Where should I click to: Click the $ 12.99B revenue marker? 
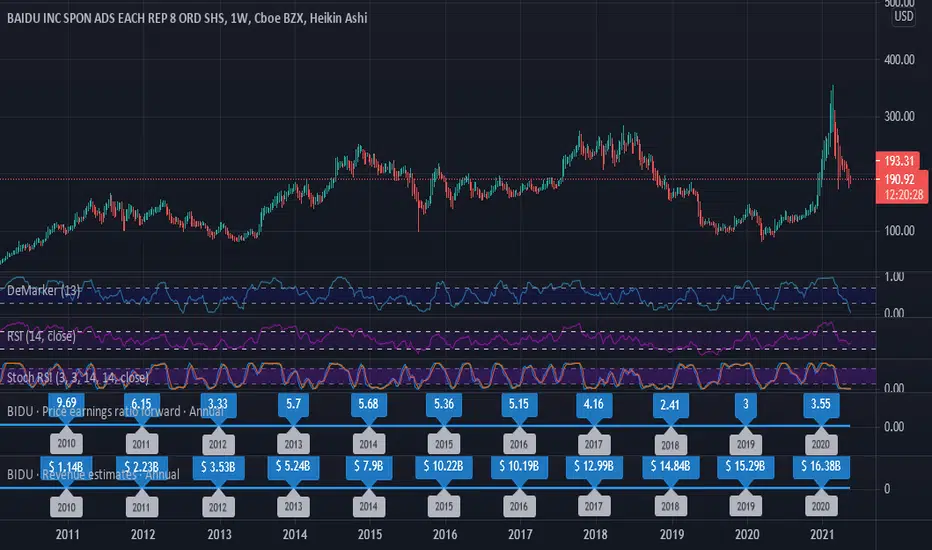(593, 467)
